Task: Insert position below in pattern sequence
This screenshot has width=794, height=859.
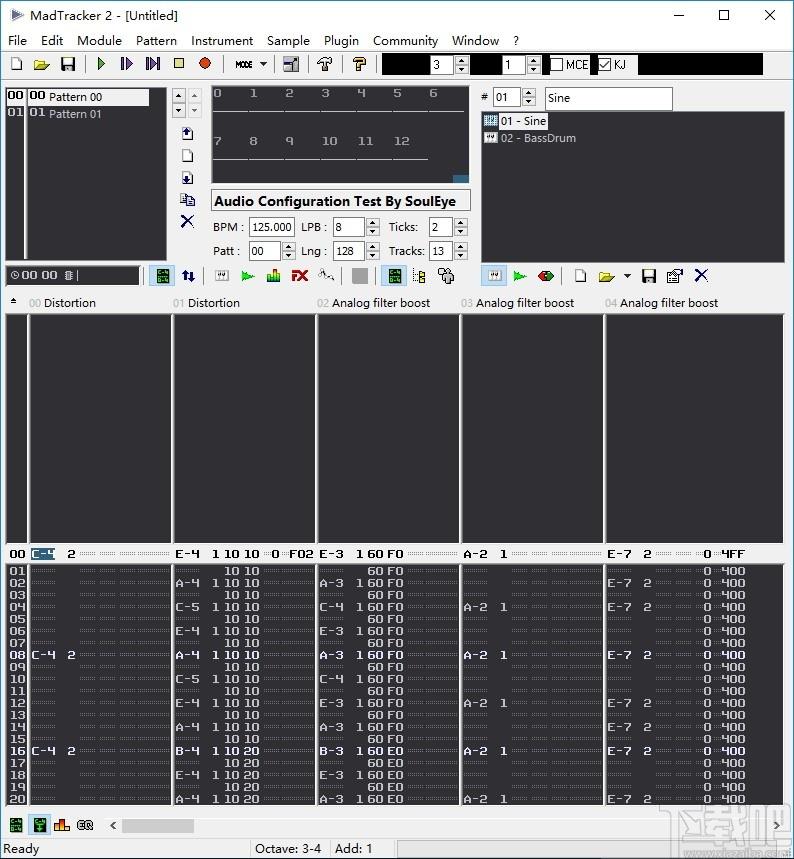Action: (x=187, y=177)
